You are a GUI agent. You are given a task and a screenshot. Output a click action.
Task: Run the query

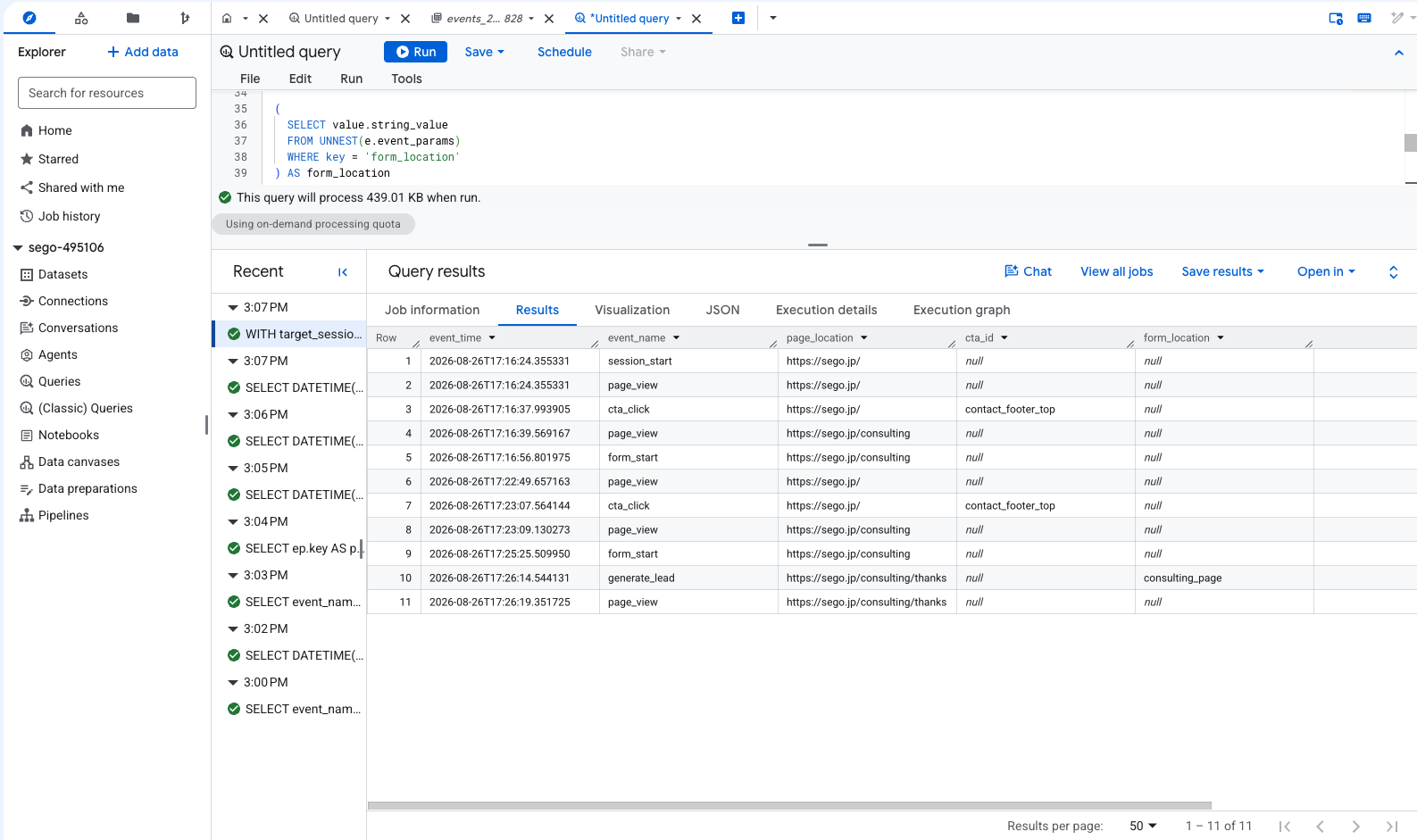point(416,52)
